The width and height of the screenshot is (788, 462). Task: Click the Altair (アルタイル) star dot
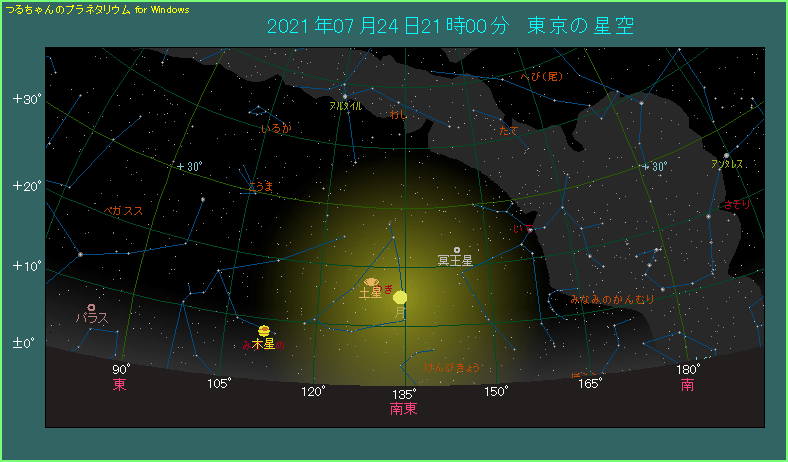click(x=344, y=97)
